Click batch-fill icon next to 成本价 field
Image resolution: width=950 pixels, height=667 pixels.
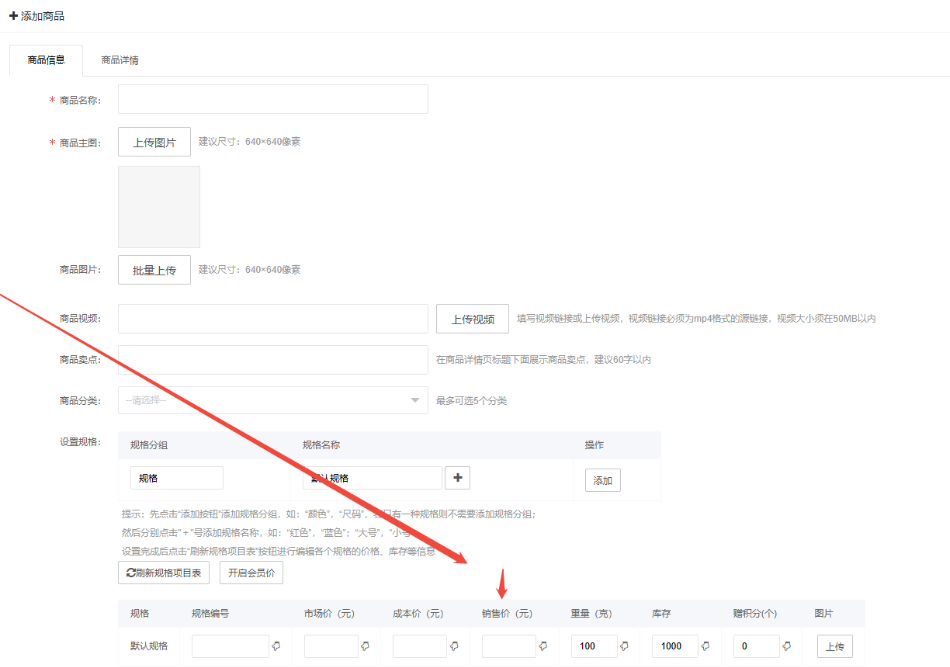pyautogui.click(x=454, y=646)
